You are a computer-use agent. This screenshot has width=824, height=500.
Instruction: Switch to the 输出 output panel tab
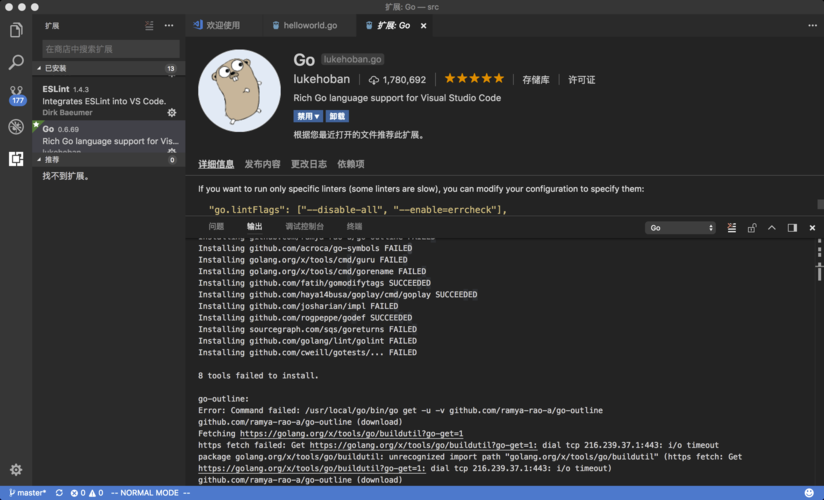(x=254, y=227)
